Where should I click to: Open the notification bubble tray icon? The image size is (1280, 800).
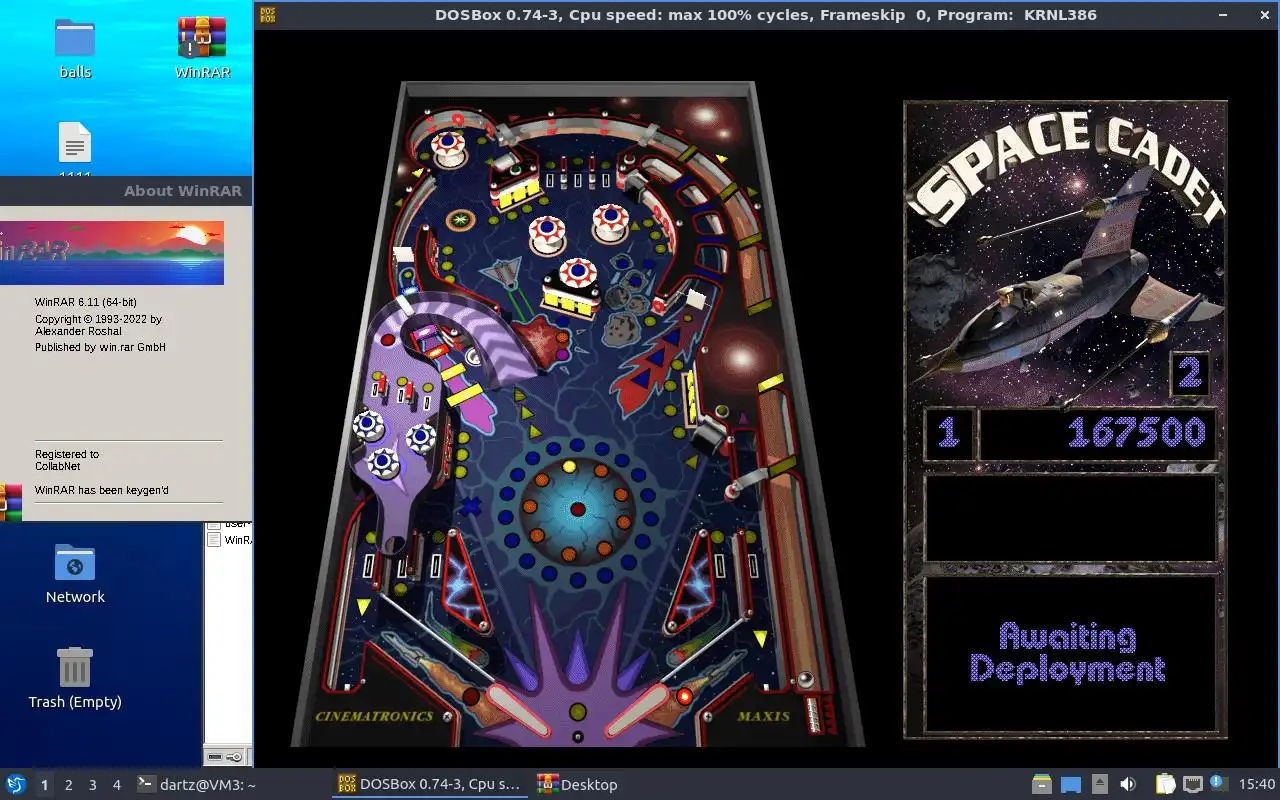(1219, 784)
